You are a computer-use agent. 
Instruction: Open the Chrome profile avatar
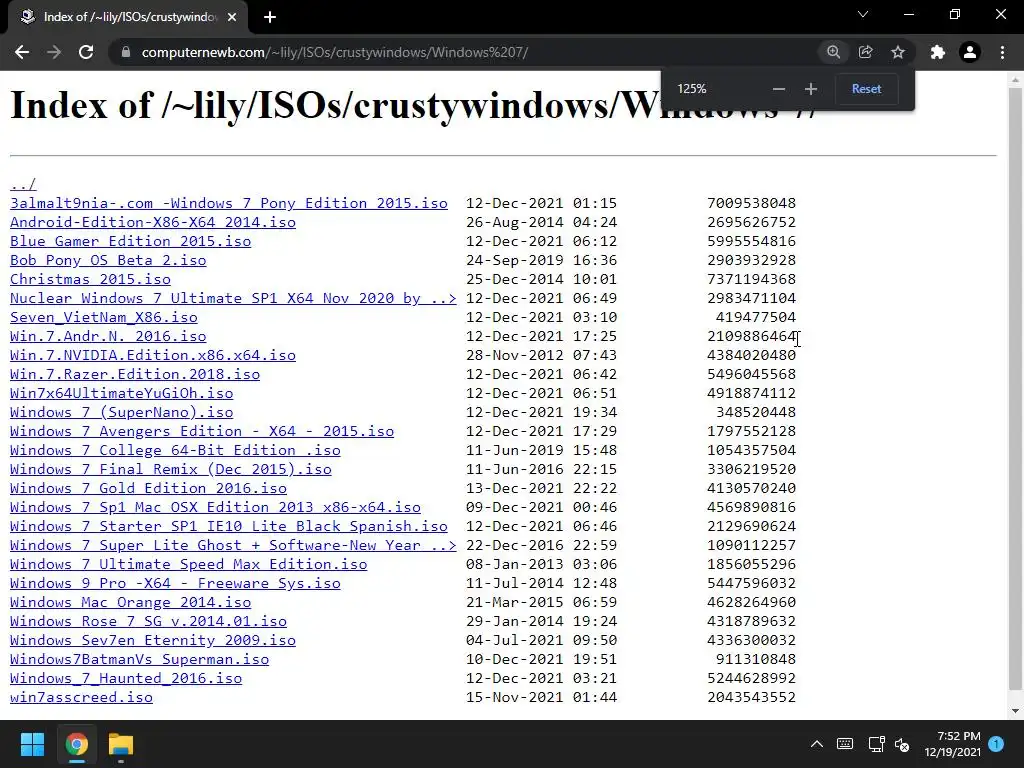coord(970,52)
